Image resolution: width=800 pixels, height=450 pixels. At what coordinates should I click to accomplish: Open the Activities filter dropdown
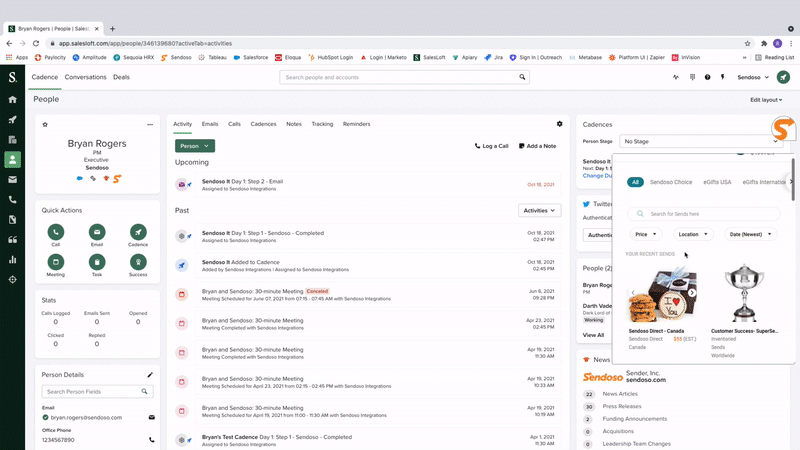[539, 211]
